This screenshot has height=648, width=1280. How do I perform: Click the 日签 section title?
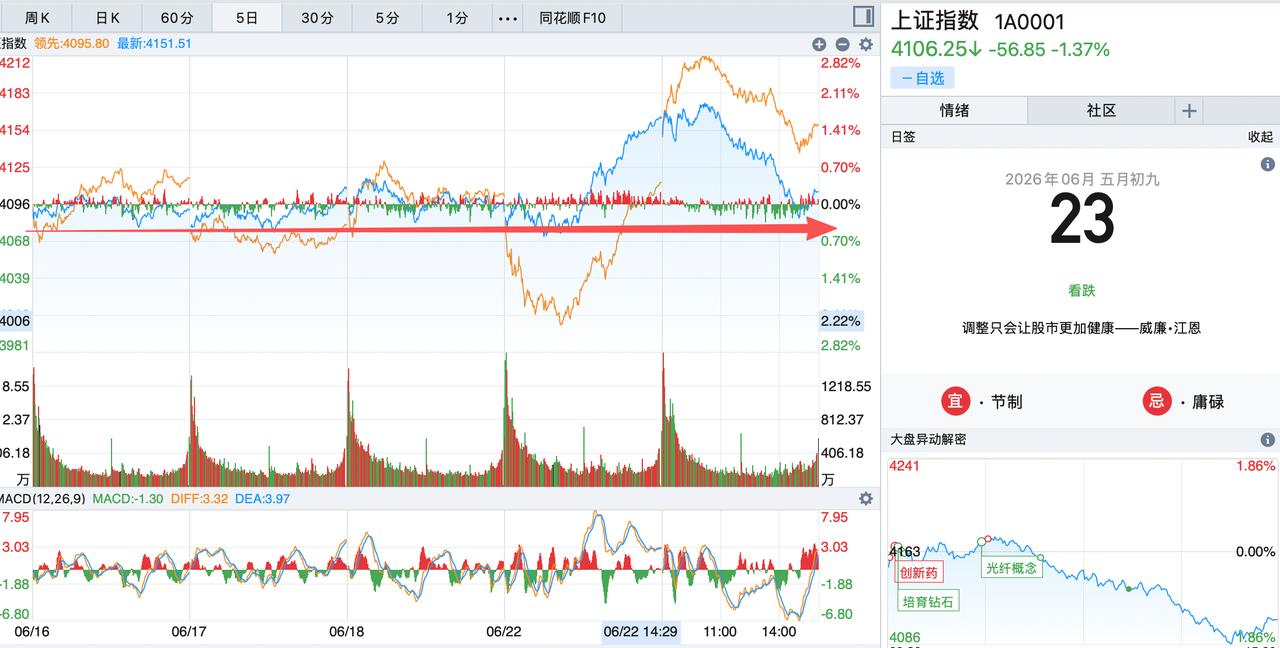point(903,137)
